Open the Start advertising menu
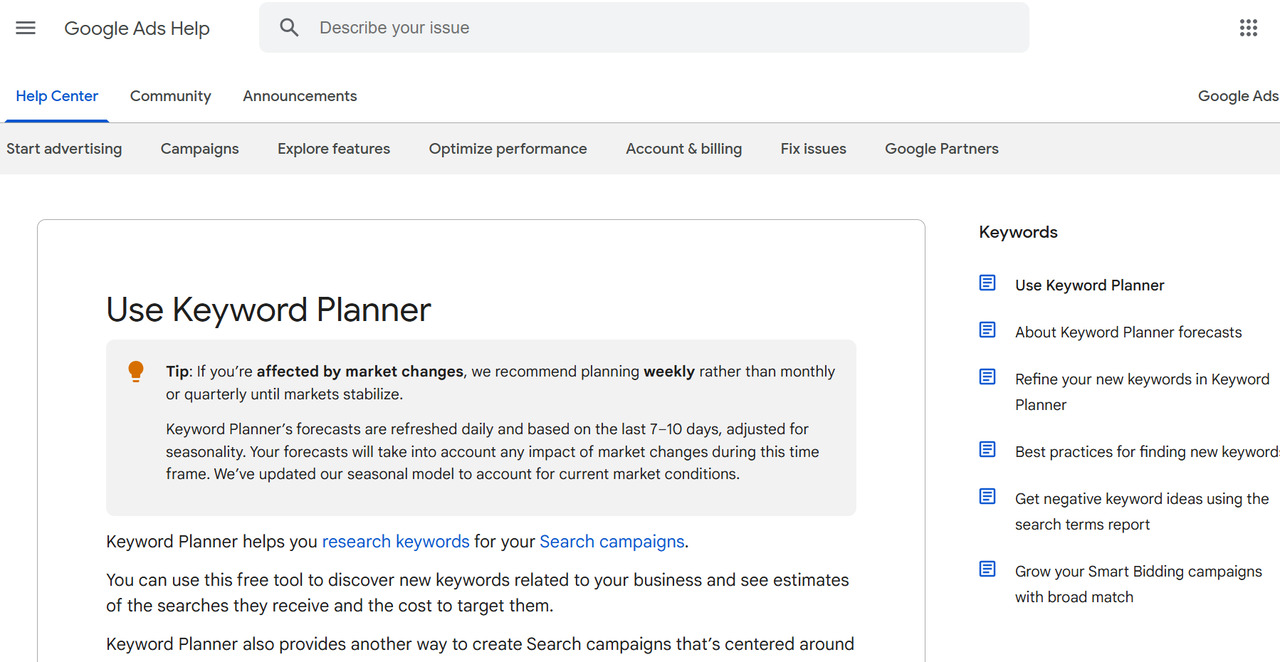 64,149
